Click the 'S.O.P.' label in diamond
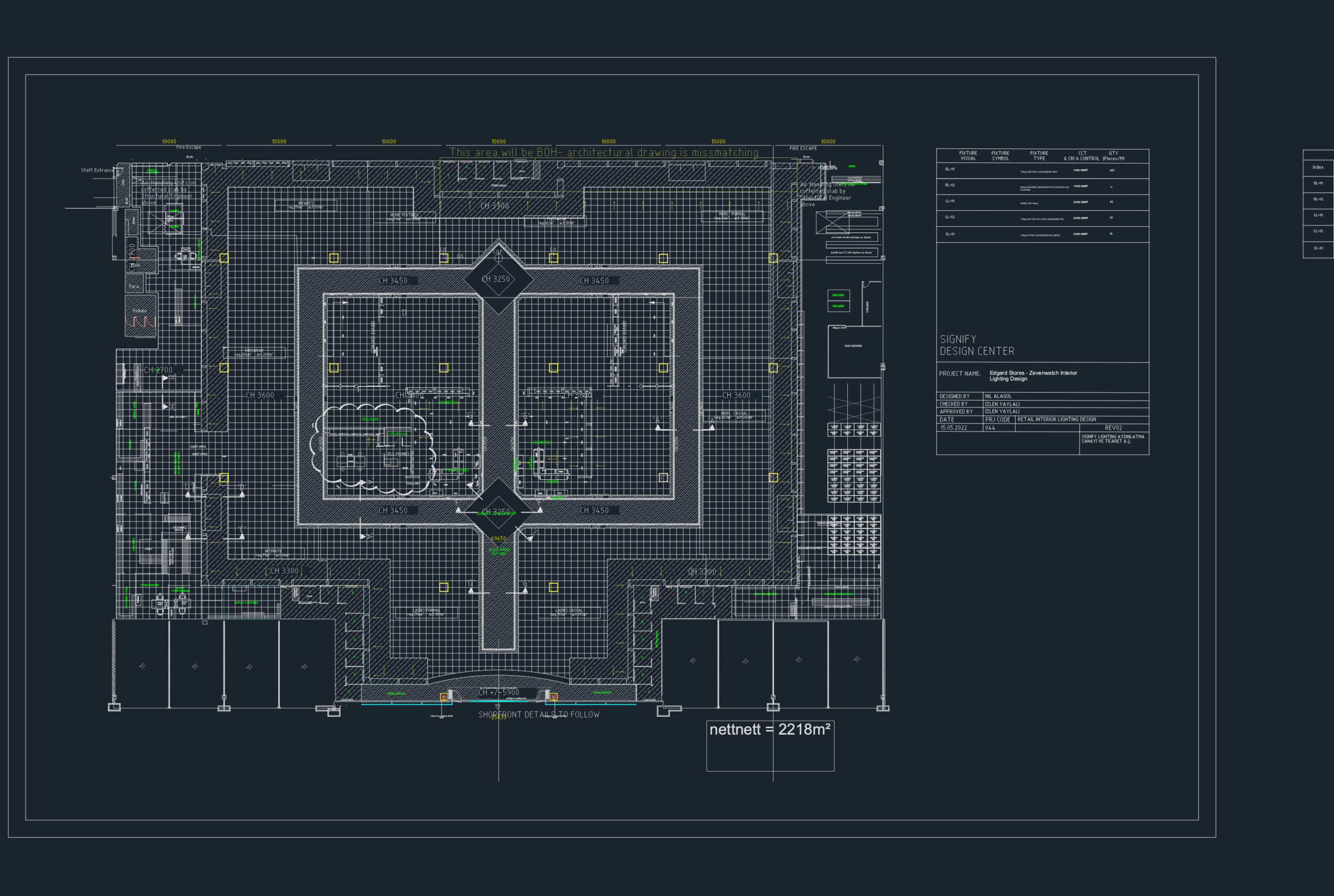1334x896 pixels. coord(498,252)
